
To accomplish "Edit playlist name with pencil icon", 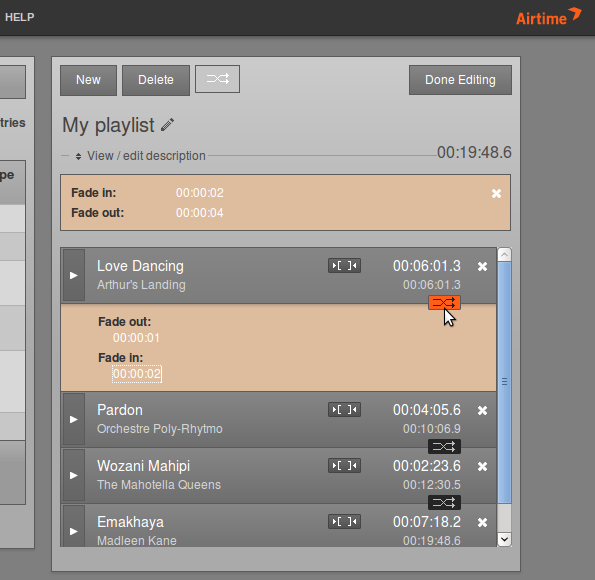I will pos(167,125).
